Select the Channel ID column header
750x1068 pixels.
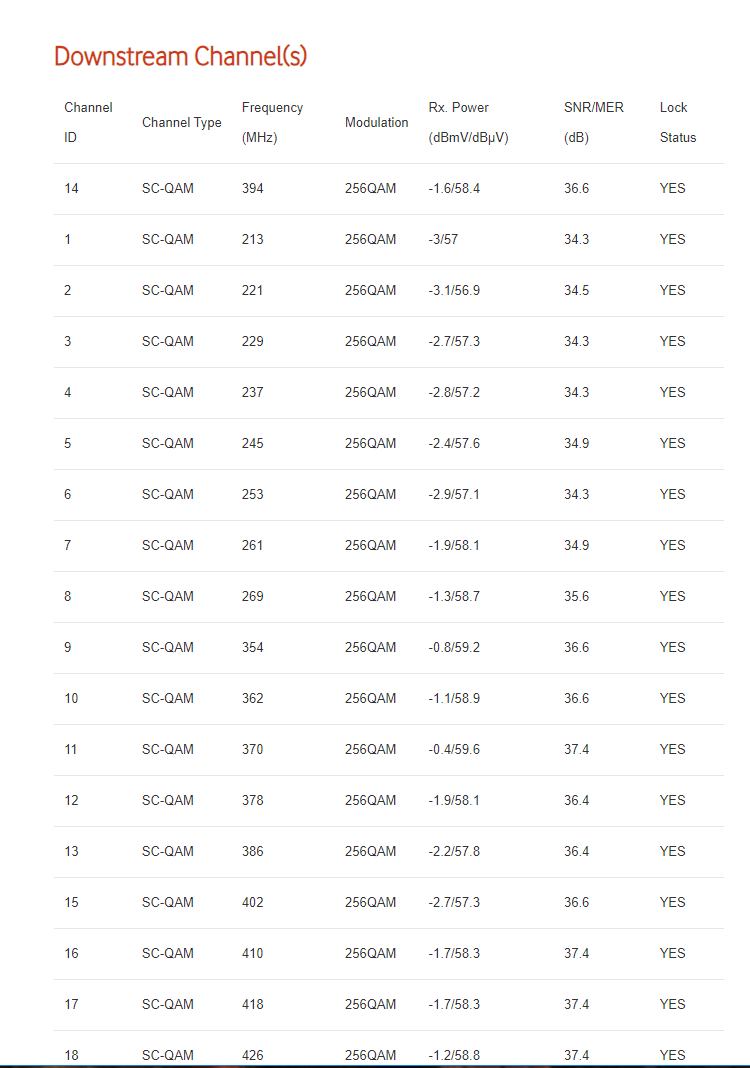tap(89, 123)
